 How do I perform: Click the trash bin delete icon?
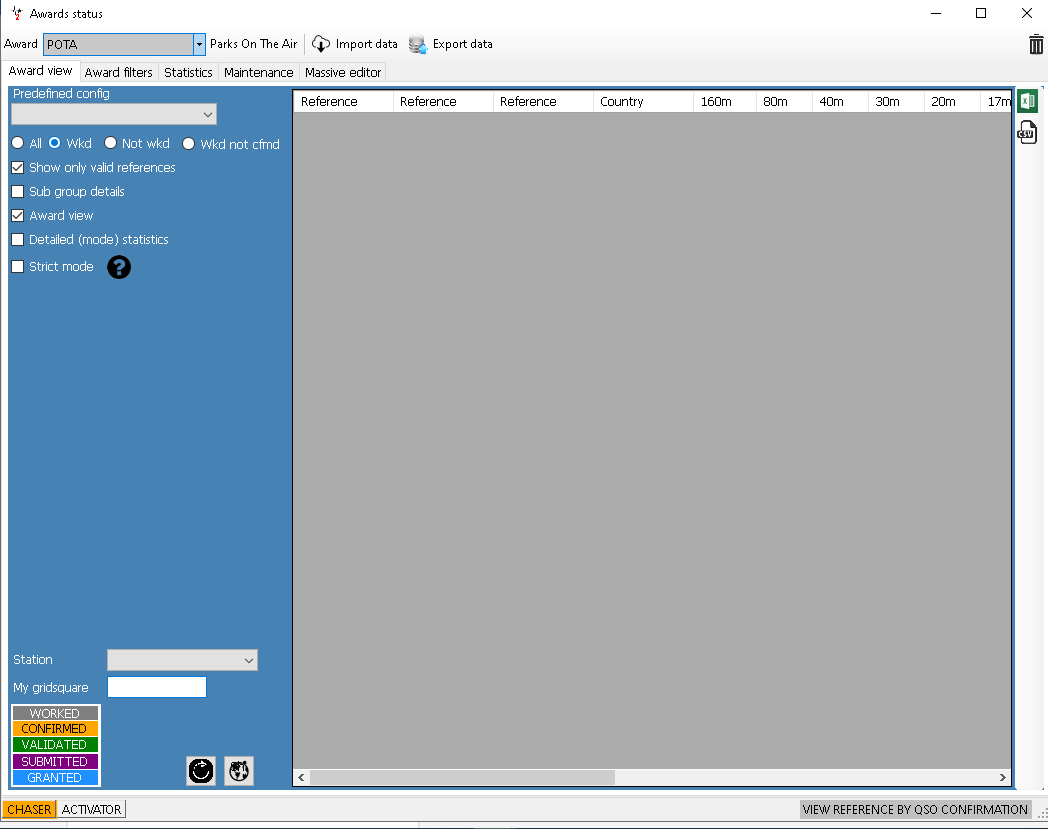click(x=1035, y=44)
